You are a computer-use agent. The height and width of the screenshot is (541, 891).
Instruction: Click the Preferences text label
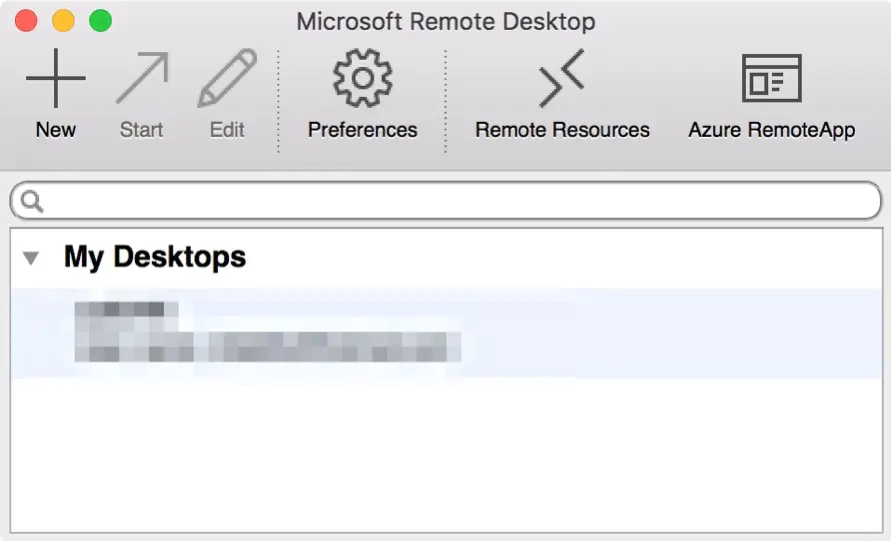pyautogui.click(x=363, y=130)
